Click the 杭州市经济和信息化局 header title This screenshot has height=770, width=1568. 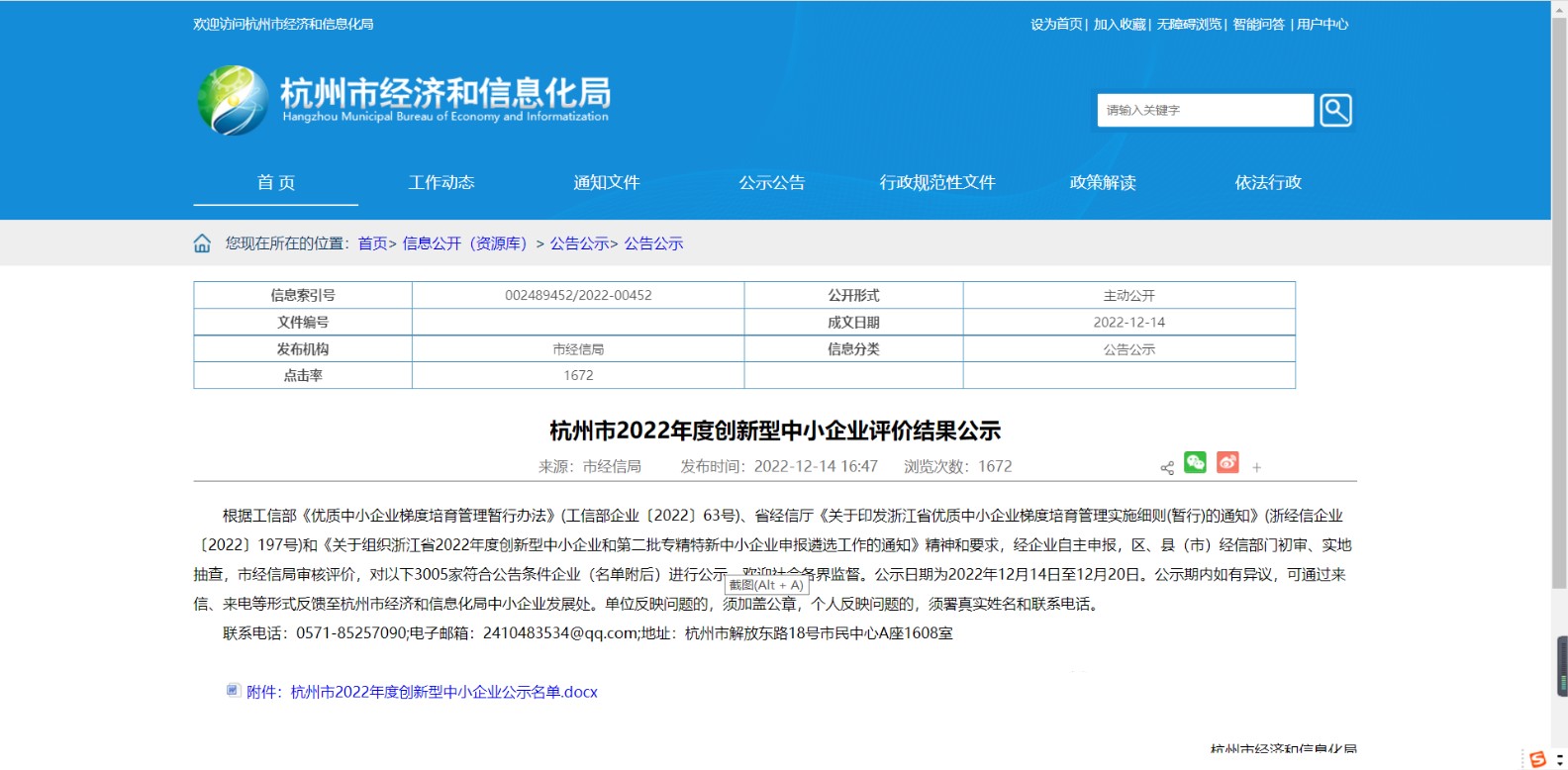click(445, 92)
